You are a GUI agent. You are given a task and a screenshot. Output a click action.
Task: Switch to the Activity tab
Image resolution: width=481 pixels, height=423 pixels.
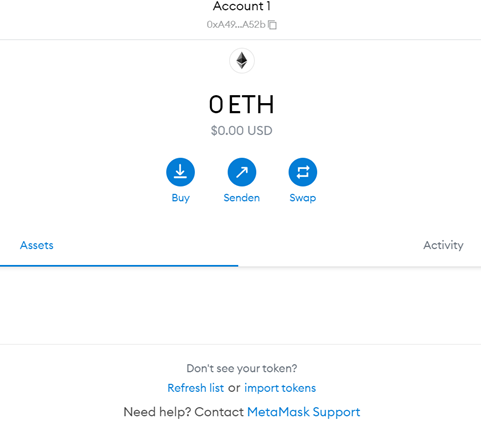443,245
